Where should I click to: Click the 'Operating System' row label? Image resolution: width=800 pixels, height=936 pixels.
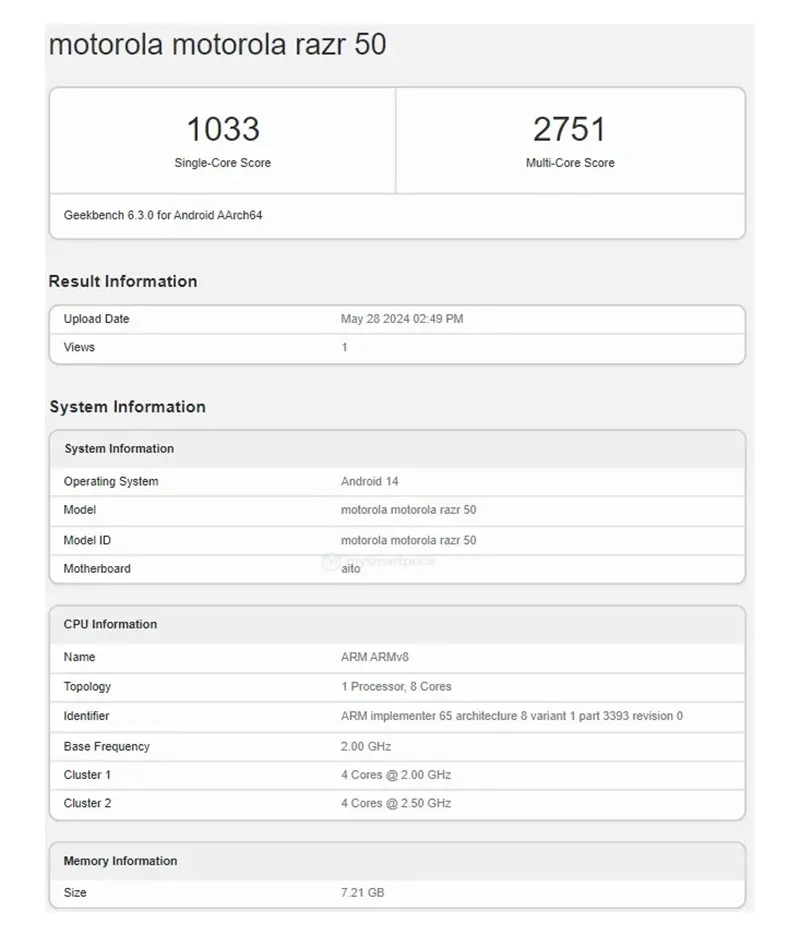point(111,481)
